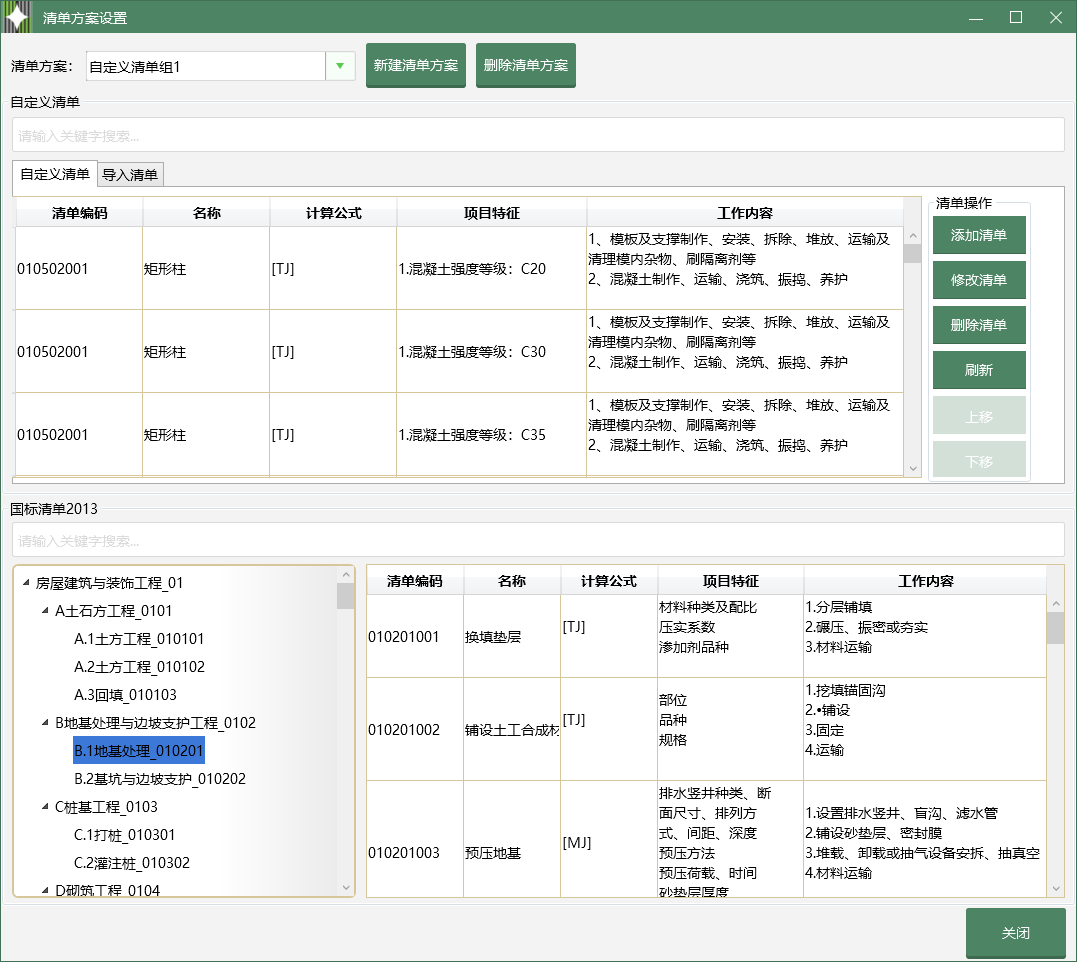The width and height of the screenshot is (1077, 962).
Task: Select tree item 房屋建筑与装饰工程_01
Action: point(109,583)
